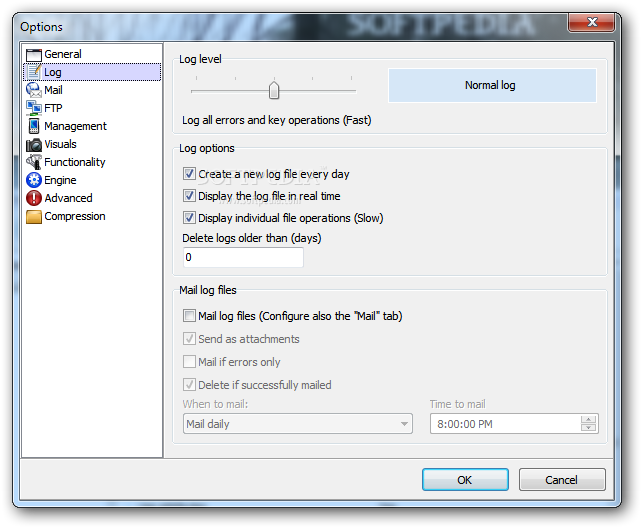Screen dimensions: 642x528
Task: Click the log level slider thumb
Action: point(274,90)
